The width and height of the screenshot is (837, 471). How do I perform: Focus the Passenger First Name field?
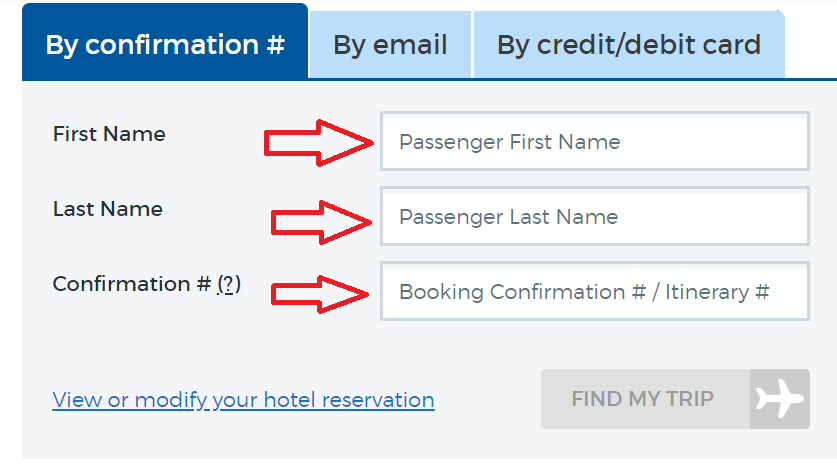click(x=595, y=142)
